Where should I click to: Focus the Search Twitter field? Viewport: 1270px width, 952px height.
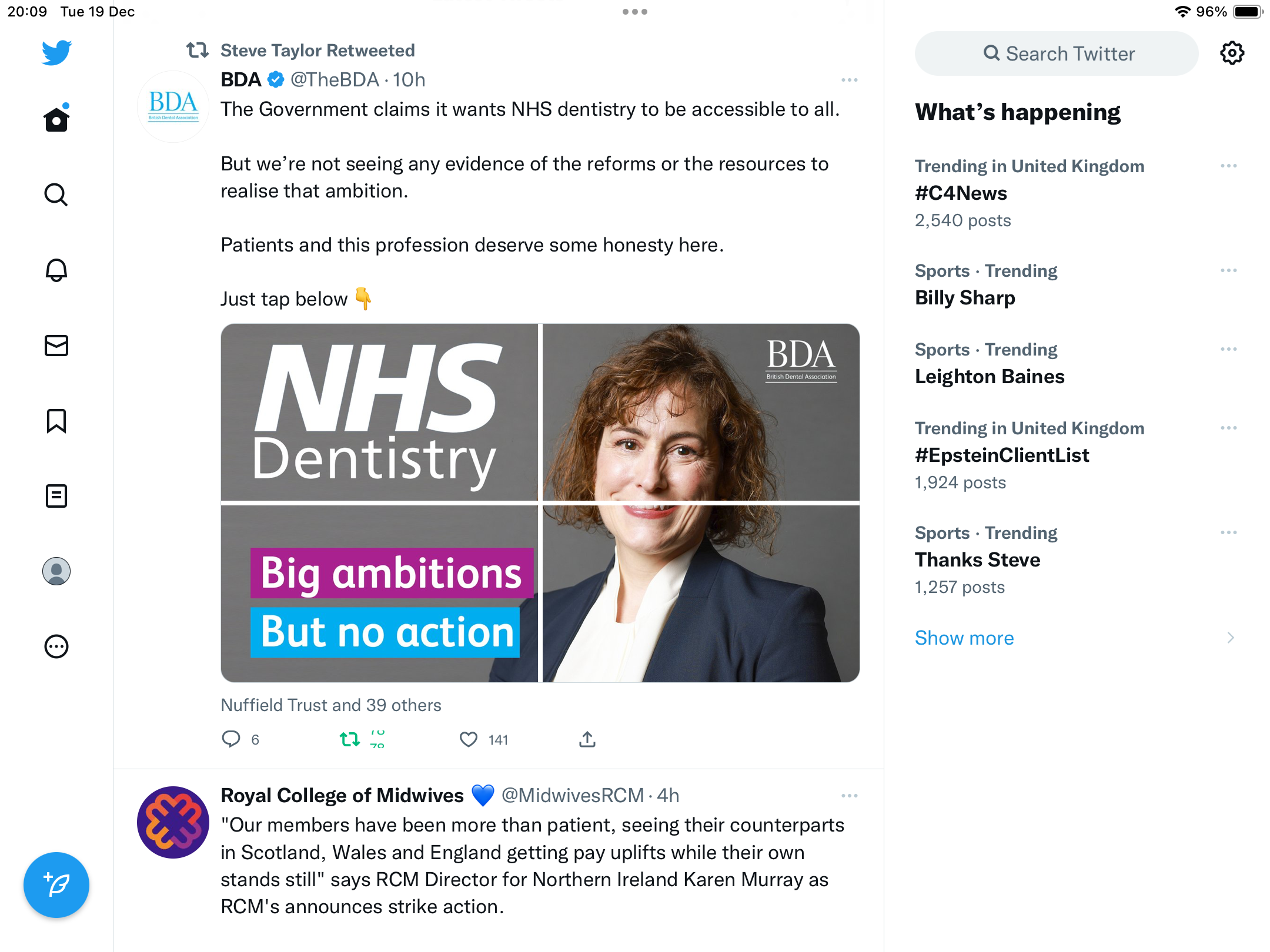coord(1057,53)
